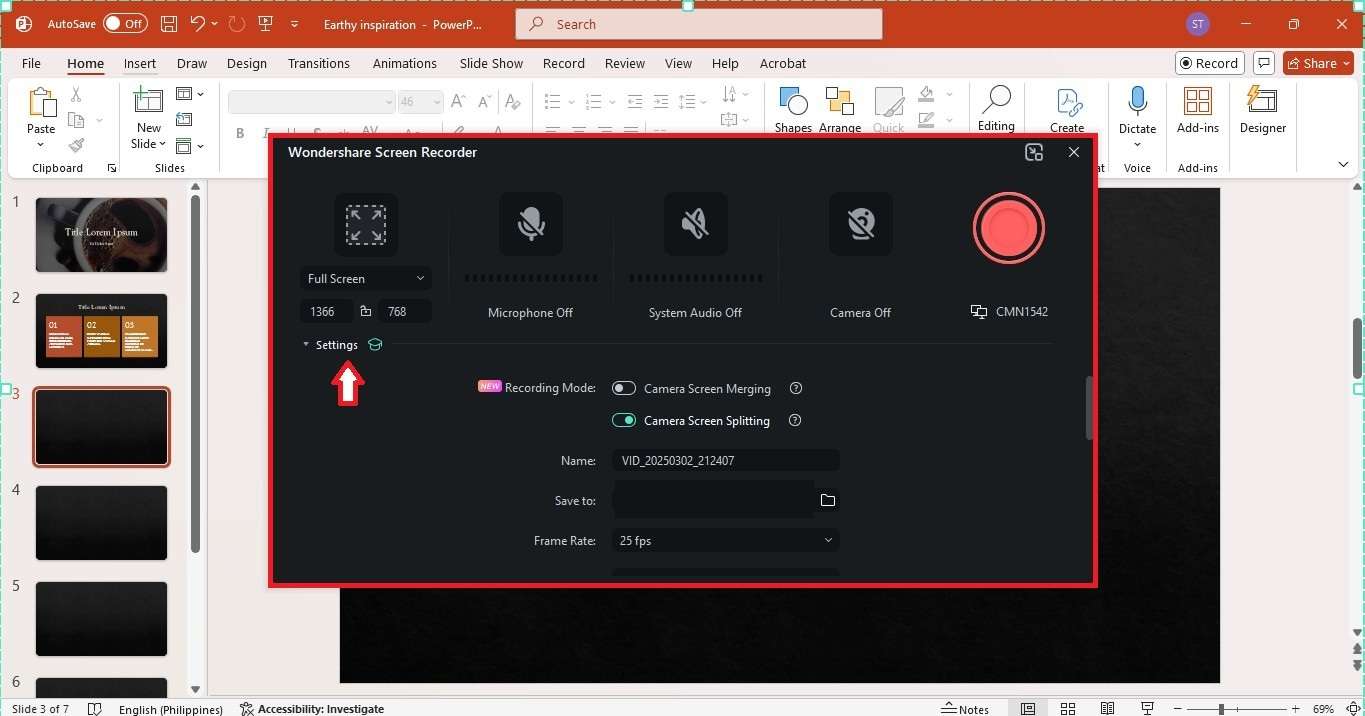
Task: Click English (Philippines) language indicator
Action: coord(170,709)
